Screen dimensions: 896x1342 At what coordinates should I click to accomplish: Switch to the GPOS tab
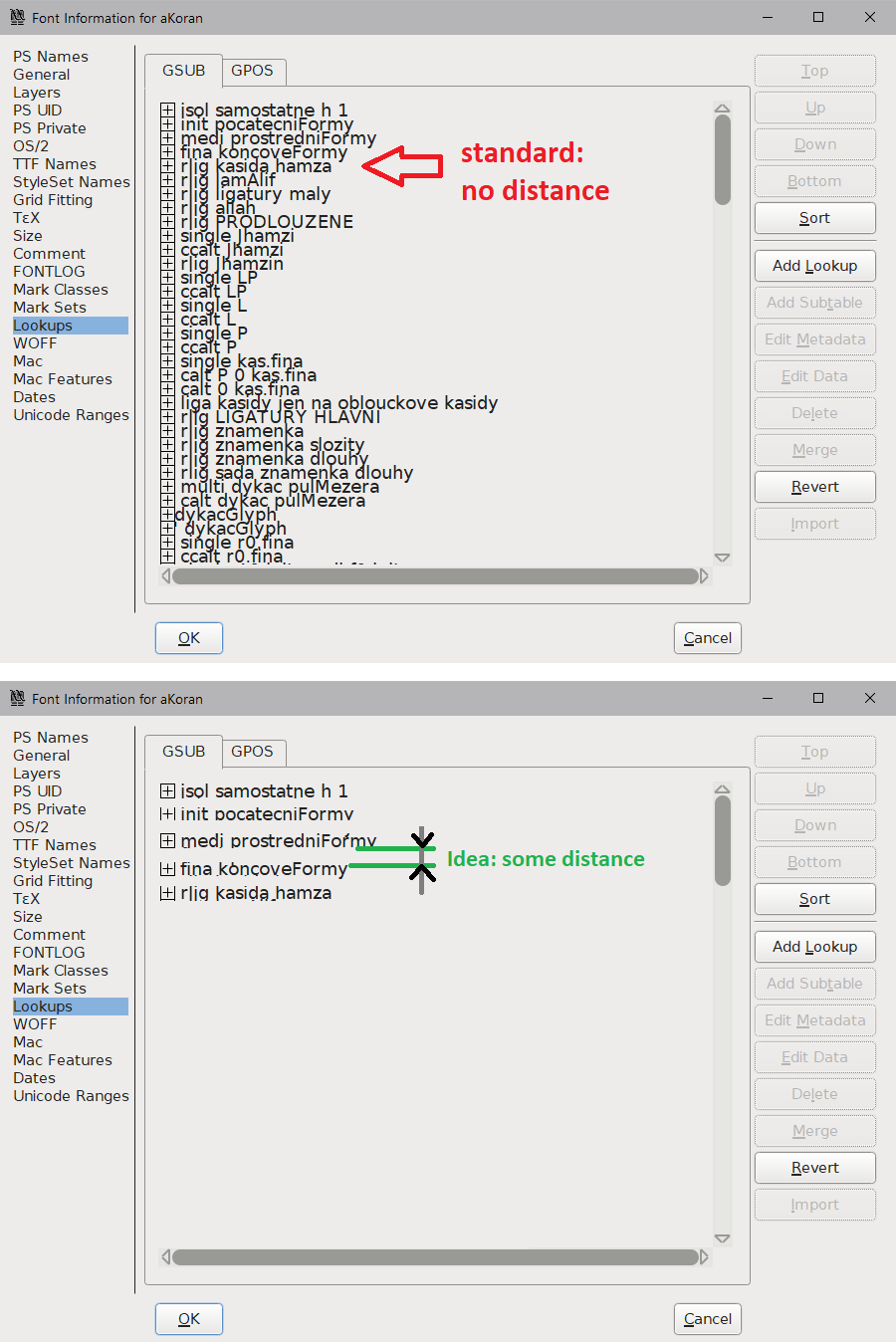pyautogui.click(x=253, y=70)
